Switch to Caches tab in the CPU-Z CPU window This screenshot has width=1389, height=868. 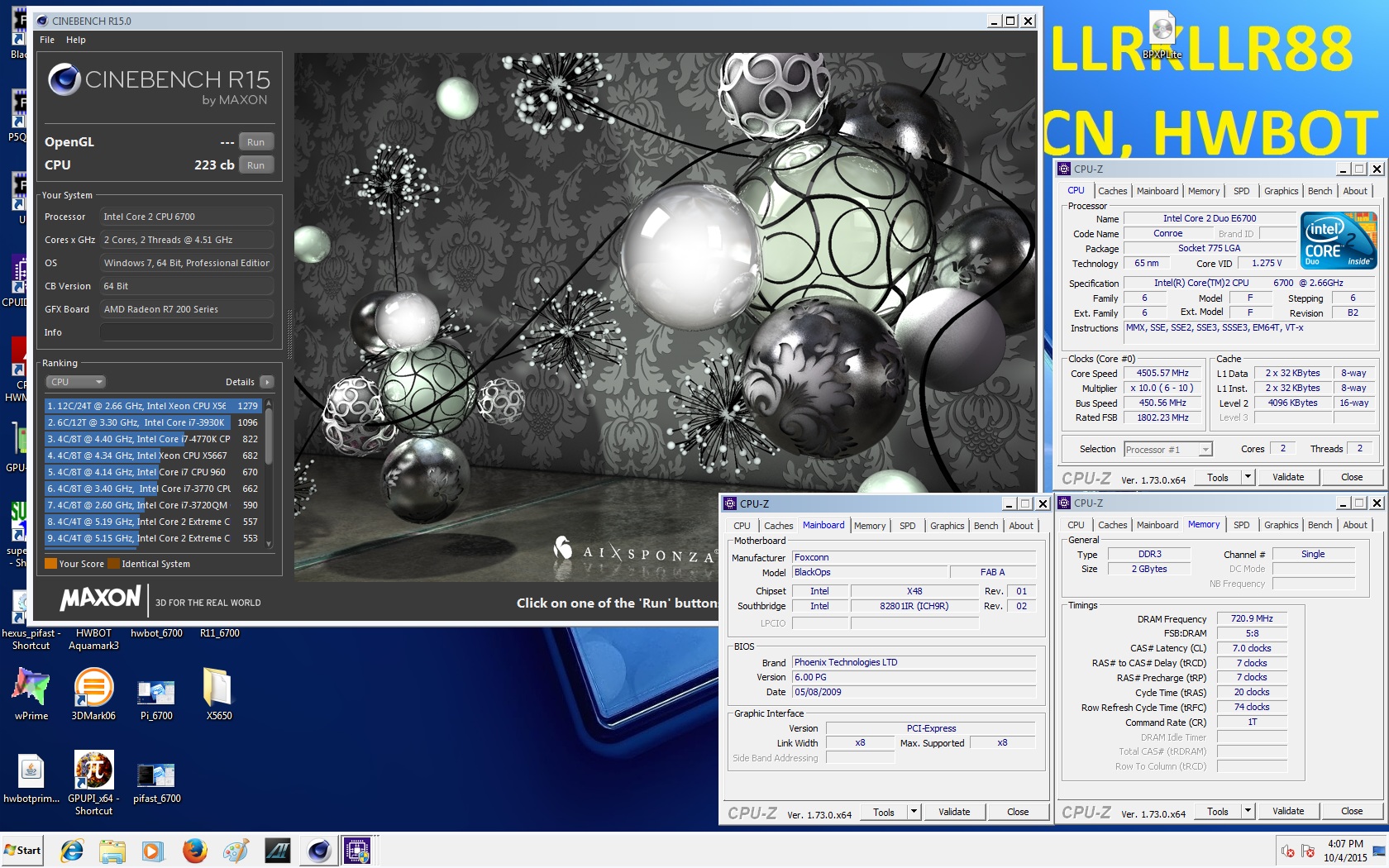1112,191
